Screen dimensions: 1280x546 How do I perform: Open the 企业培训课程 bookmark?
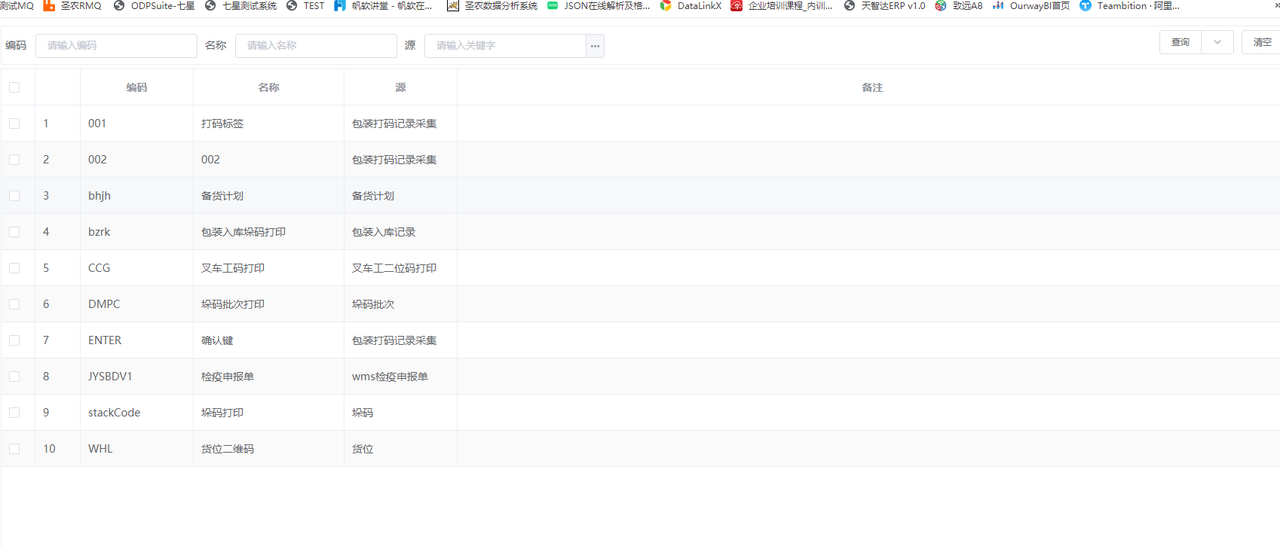[x=783, y=6]
